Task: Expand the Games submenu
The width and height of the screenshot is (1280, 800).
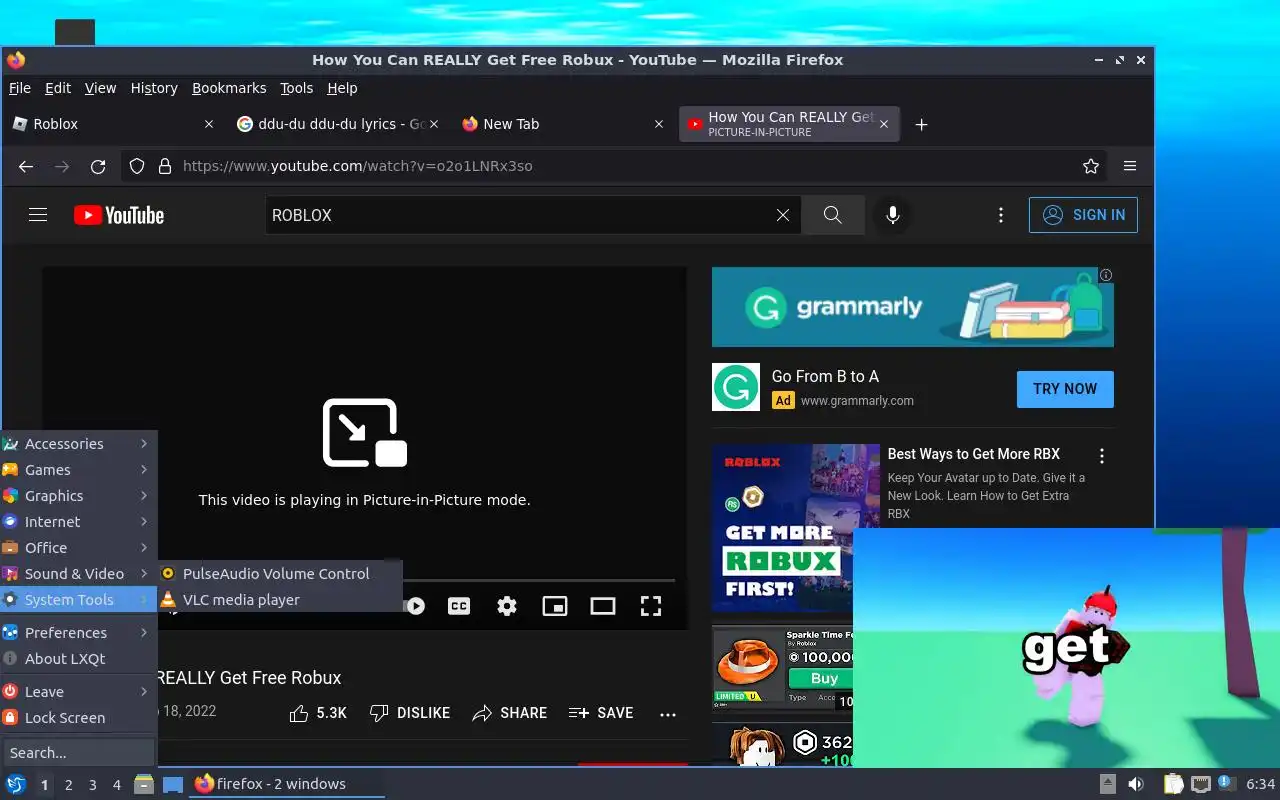Action: (x=78, y=470)
